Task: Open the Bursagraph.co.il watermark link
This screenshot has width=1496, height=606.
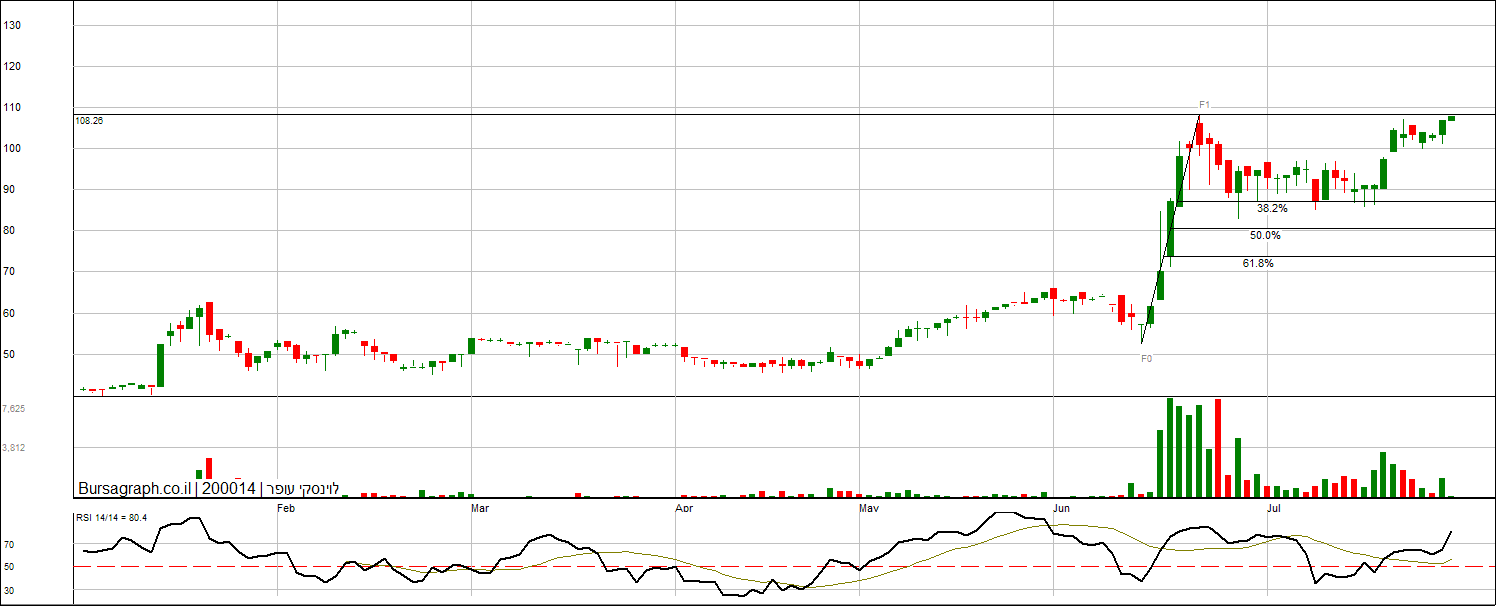Action: (134, 489)
